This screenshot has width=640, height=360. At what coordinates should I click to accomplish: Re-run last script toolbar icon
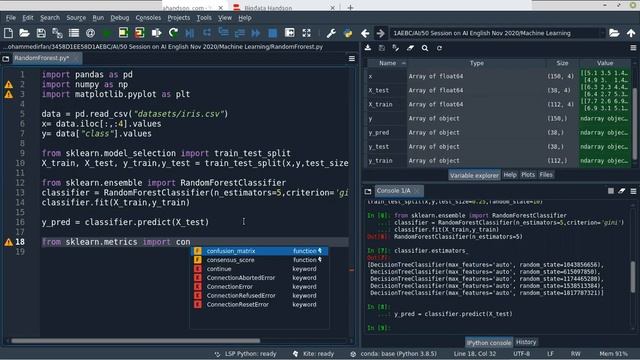(x=173, y=33)
